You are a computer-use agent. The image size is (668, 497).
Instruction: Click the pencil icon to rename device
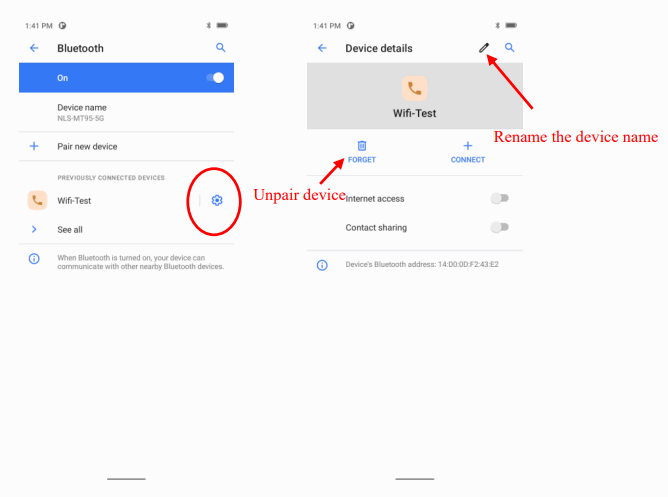[x=484, y=48]
